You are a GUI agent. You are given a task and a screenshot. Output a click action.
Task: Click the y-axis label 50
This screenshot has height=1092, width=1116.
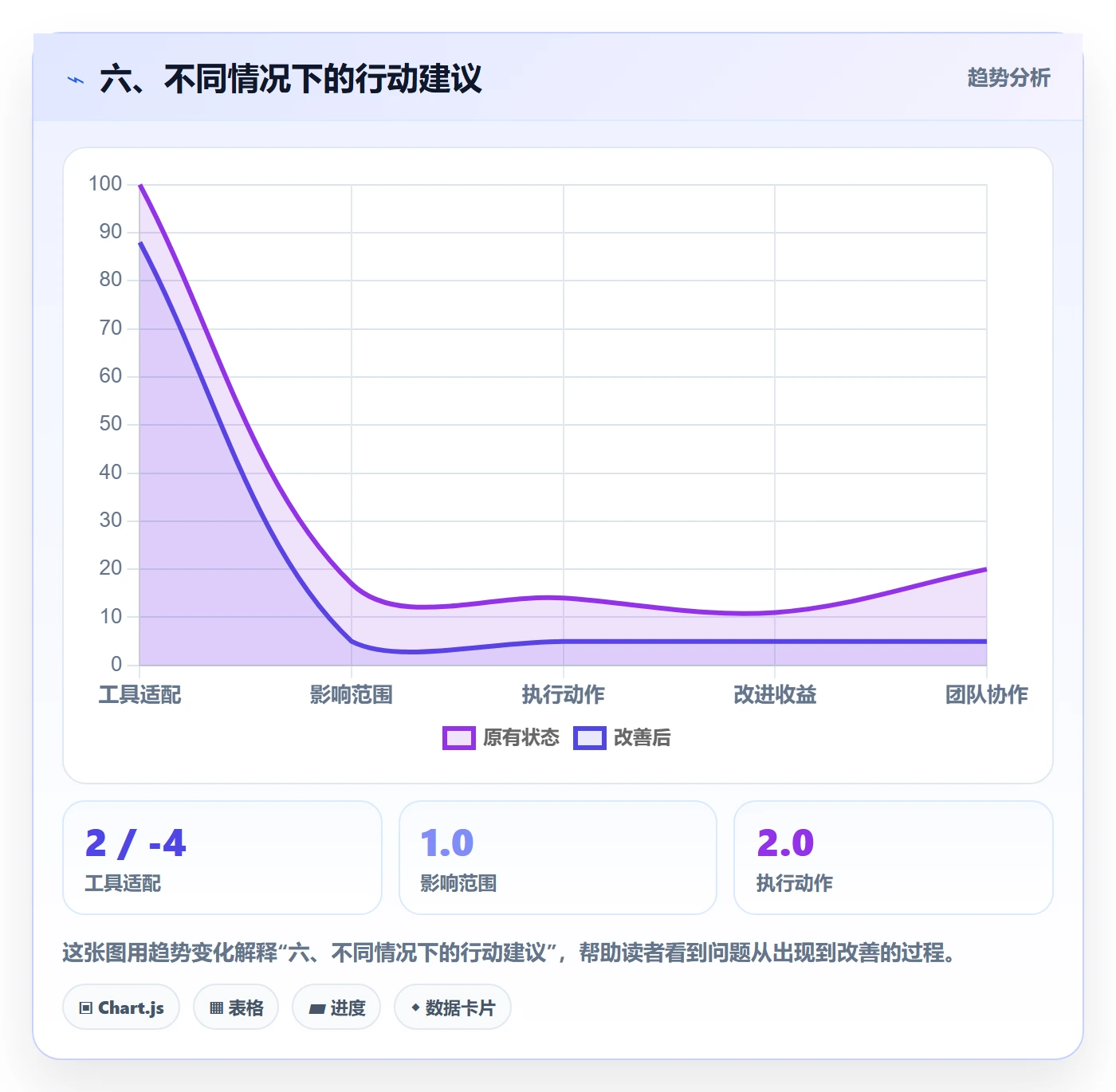pyautogui.click(x=111, y=424)
